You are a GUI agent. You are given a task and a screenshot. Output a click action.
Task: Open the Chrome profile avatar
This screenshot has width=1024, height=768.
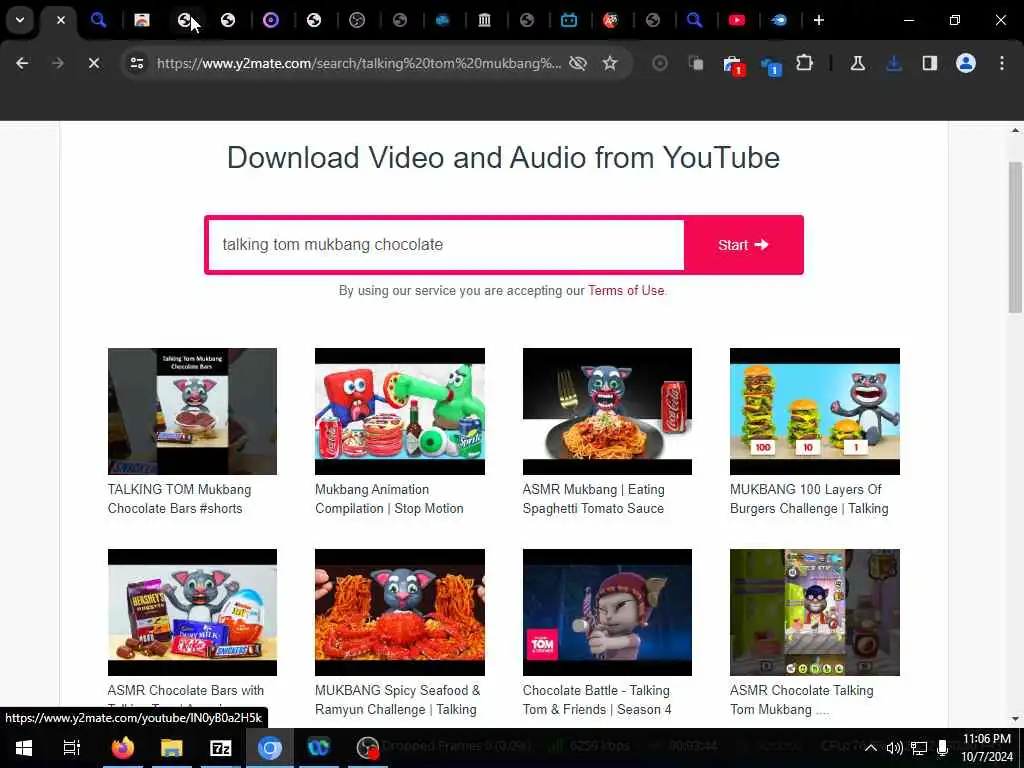[x=966, y=63]
